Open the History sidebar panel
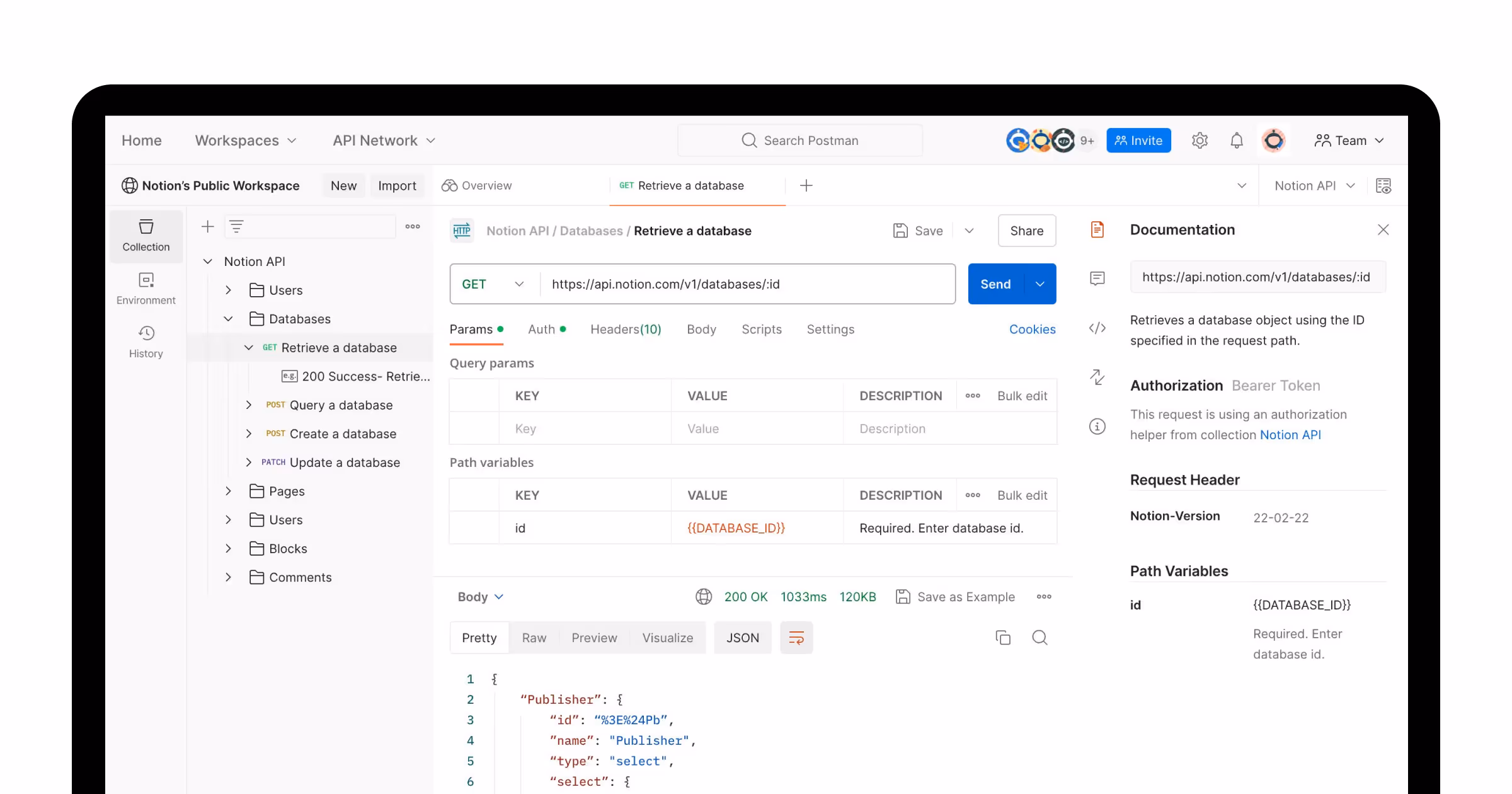This screenshot has width=1512, height=794. tap(146, 342)
